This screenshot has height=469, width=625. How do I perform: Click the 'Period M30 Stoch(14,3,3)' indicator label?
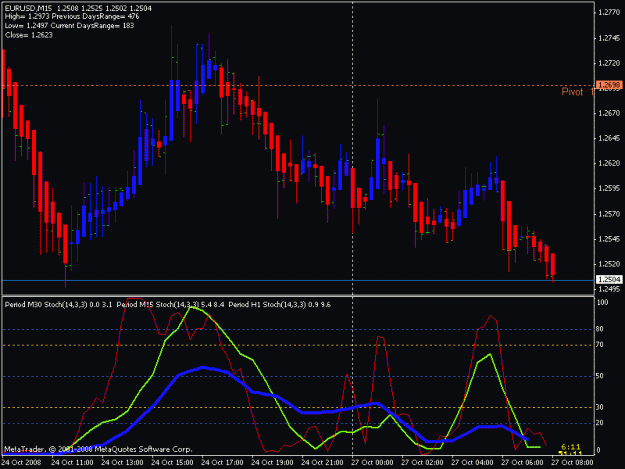pos(46,305)
